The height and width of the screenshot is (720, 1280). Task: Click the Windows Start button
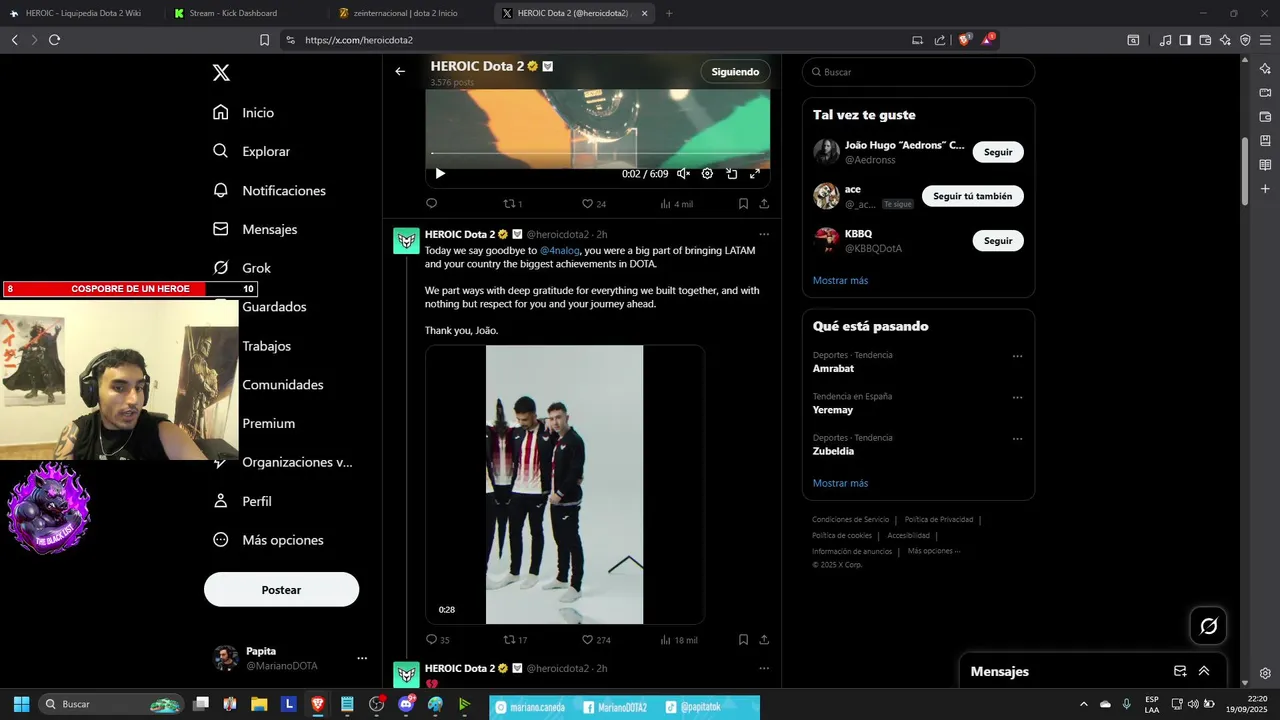click(21, 704)
